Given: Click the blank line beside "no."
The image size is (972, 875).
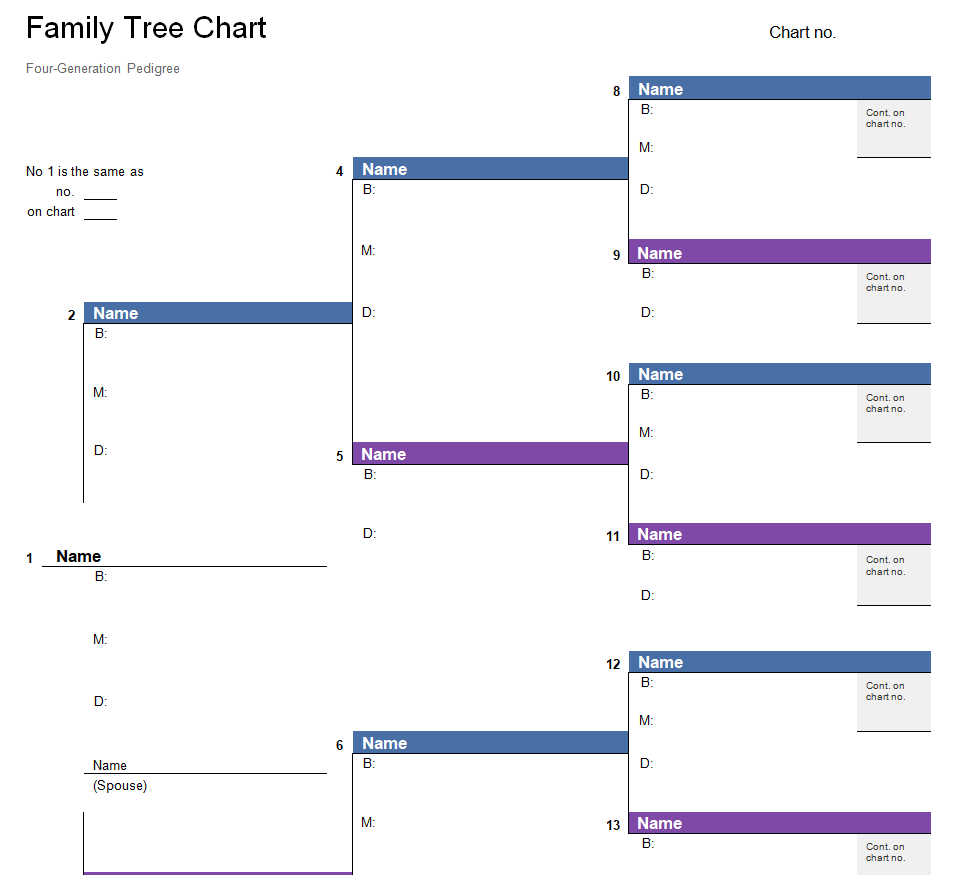Looking at the screenshot, I should [x=100, y=192].
